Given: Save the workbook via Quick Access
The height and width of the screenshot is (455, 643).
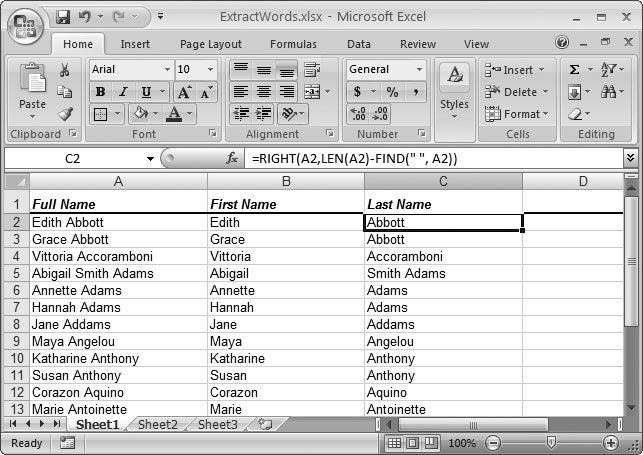Looking at the screenshot, I should click(63, 17).
